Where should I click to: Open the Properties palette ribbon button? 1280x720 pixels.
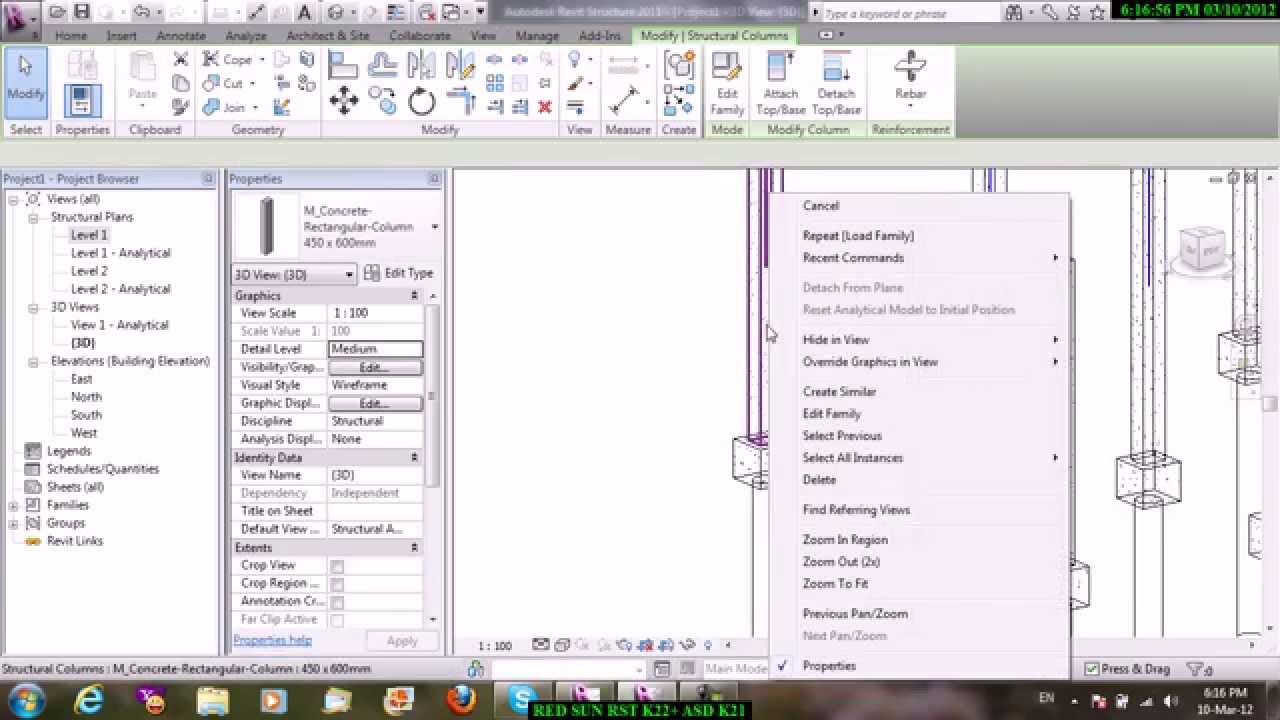click(x=82, y=100)
